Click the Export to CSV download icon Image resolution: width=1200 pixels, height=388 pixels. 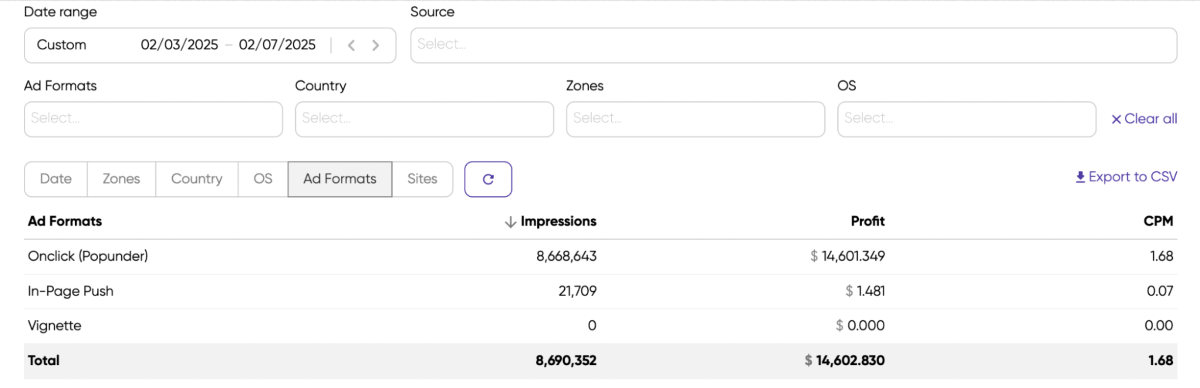1080,177
